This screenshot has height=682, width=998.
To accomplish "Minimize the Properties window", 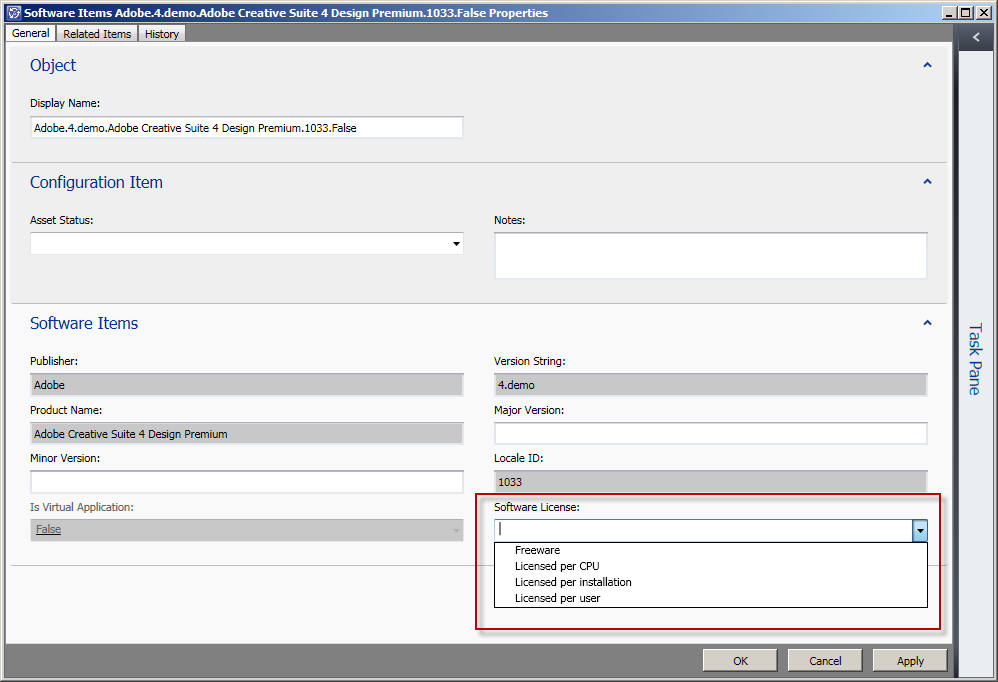I will coord(950,13).
